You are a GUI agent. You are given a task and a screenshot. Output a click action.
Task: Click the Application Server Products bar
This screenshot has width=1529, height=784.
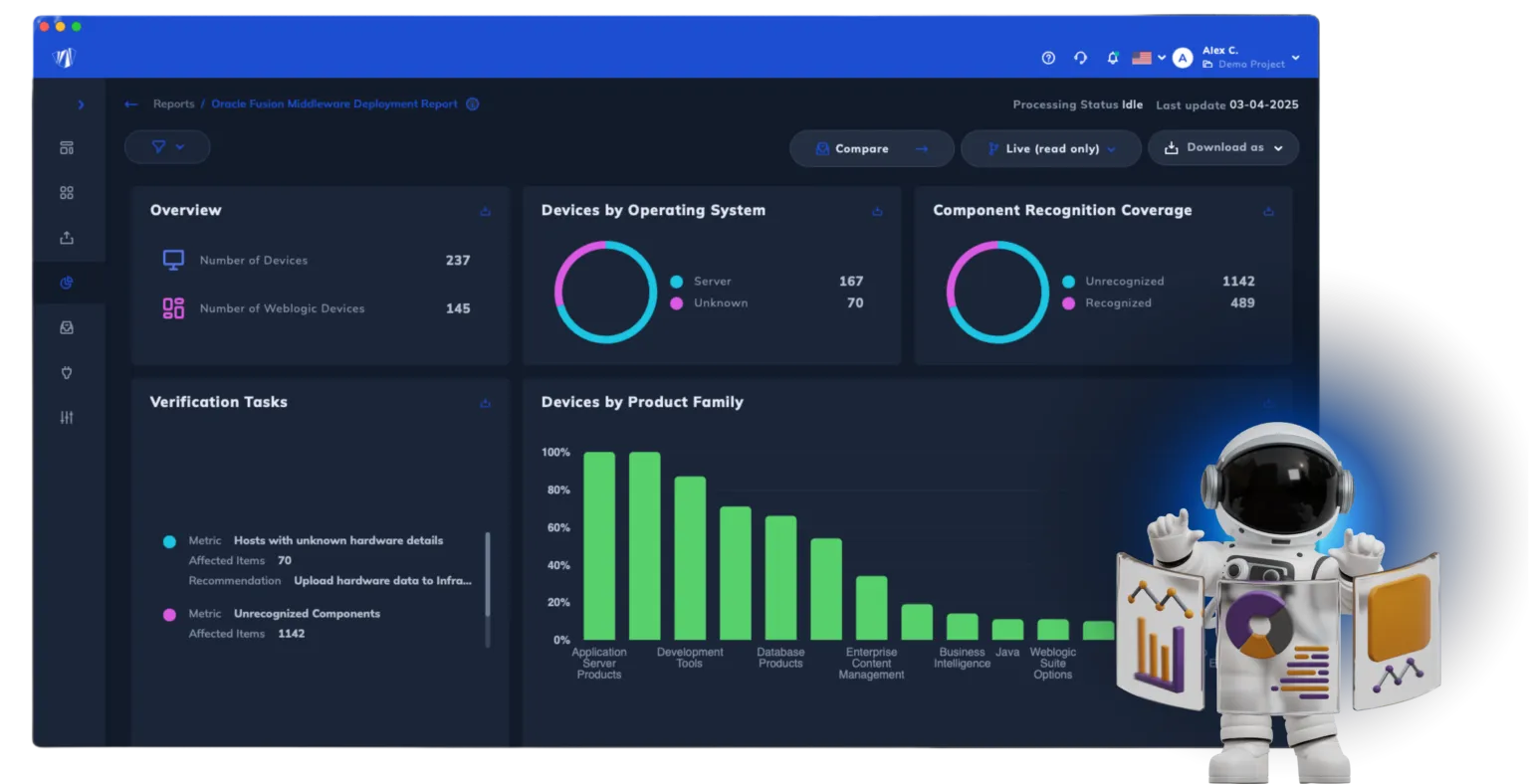[599, 546]
